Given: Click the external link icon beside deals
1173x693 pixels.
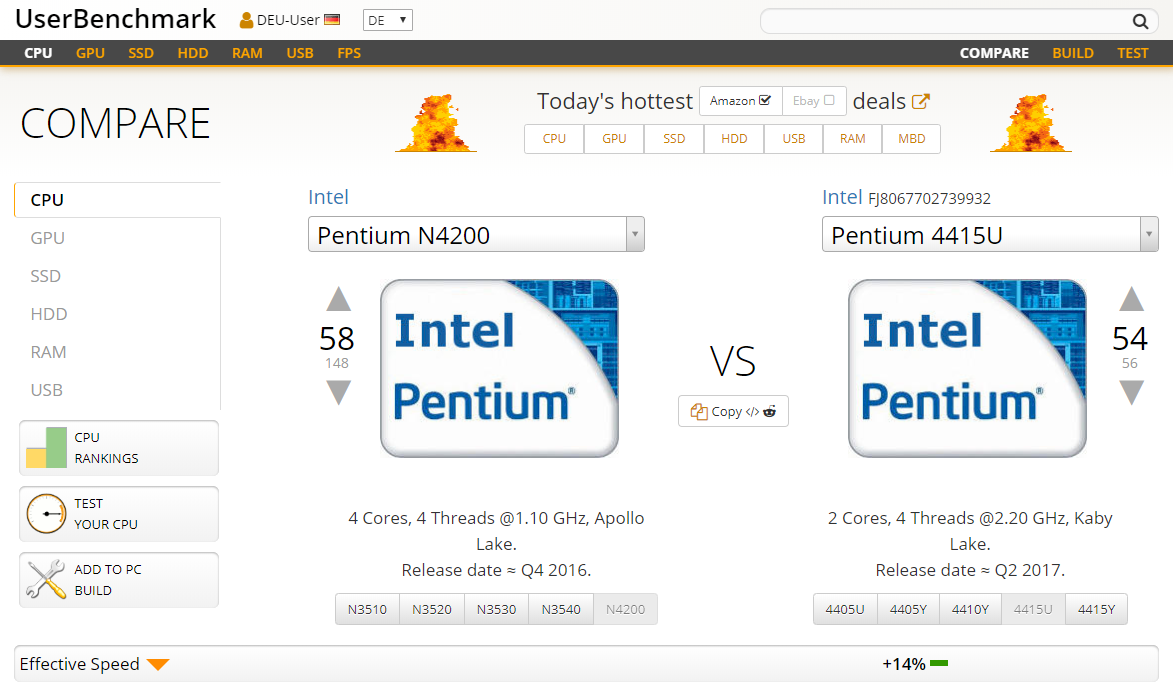Looking at the screenshot, I should 921,101.
